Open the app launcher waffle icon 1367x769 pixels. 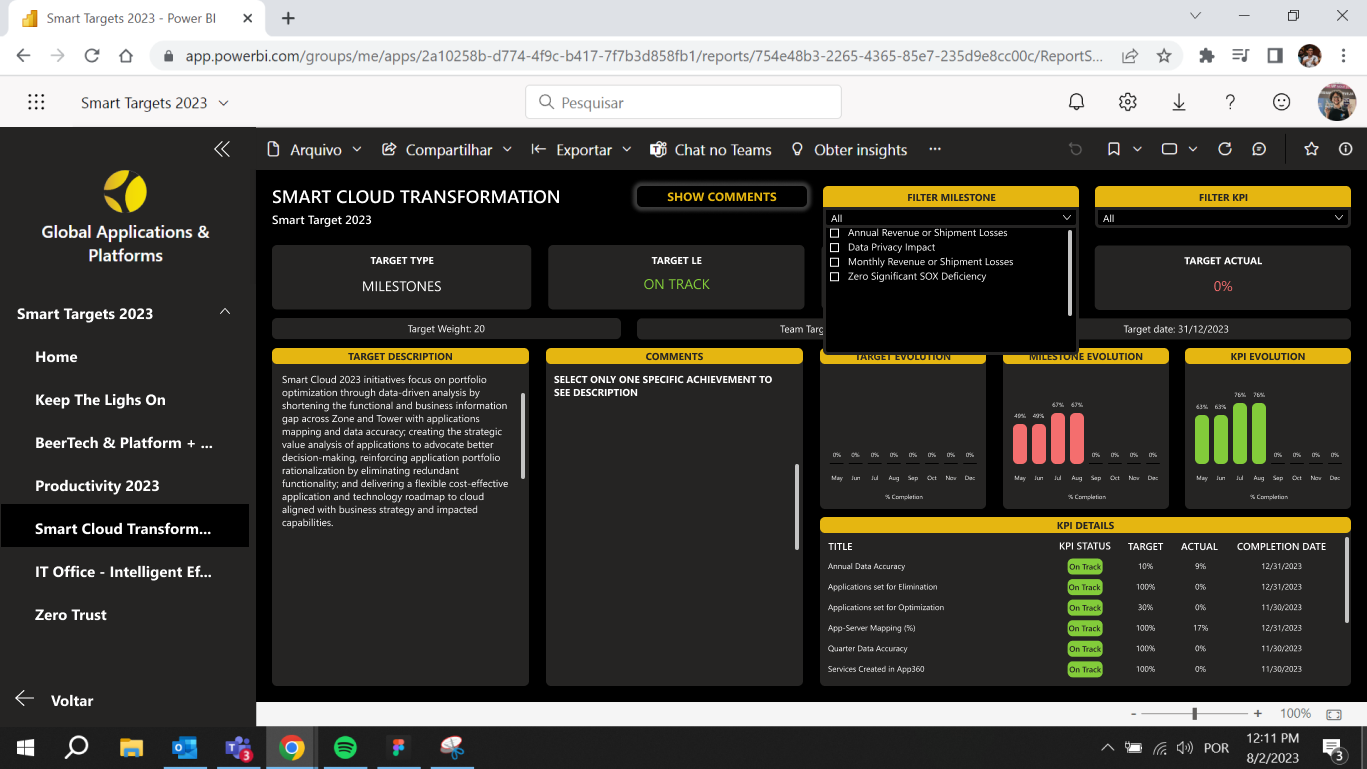pos(36,102)
